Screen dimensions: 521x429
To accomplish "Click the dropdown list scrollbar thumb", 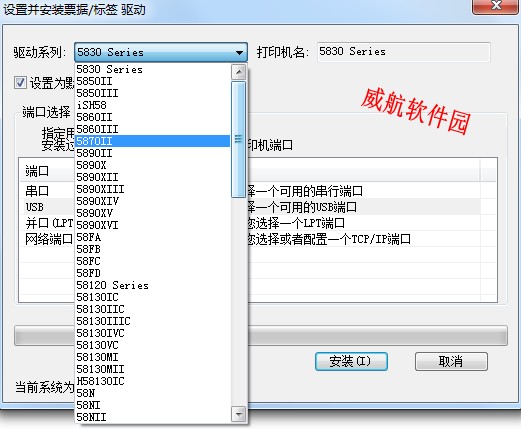I will point(239,139).
